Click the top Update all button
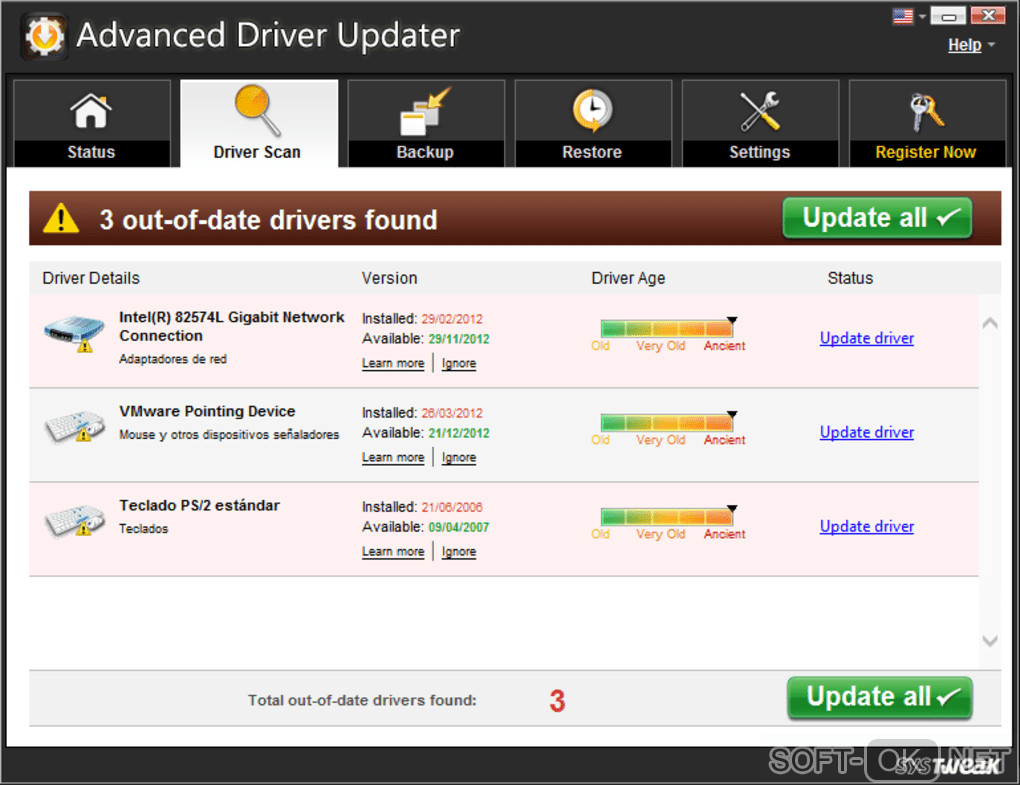Screen dimensions: 1020x785 [x=877, y=218]
